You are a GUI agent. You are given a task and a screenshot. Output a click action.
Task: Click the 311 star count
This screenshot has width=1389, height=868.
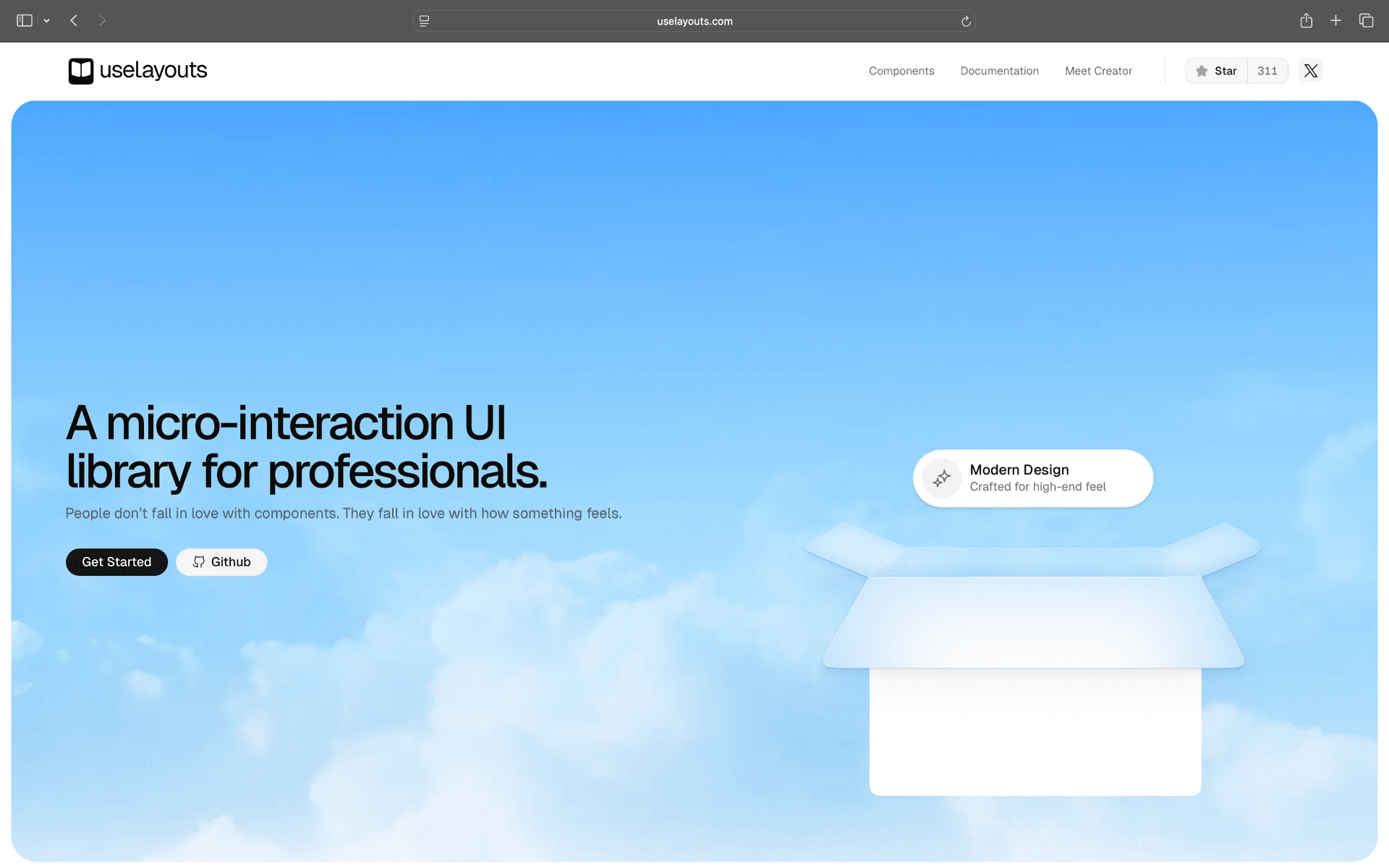pos(1267,71)
